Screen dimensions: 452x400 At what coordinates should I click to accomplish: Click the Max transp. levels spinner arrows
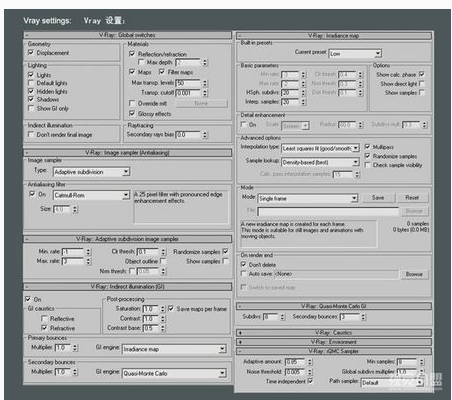(205, 83)
